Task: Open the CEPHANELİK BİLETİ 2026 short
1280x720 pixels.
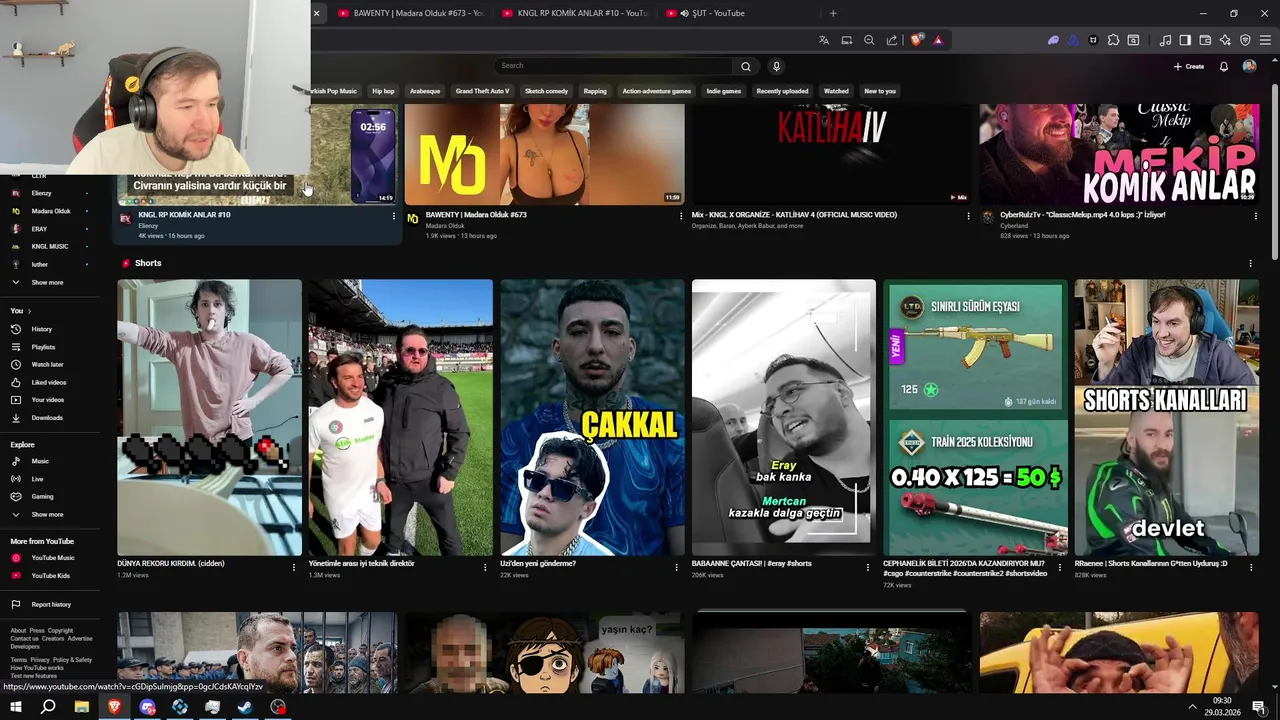Action: 975,417
